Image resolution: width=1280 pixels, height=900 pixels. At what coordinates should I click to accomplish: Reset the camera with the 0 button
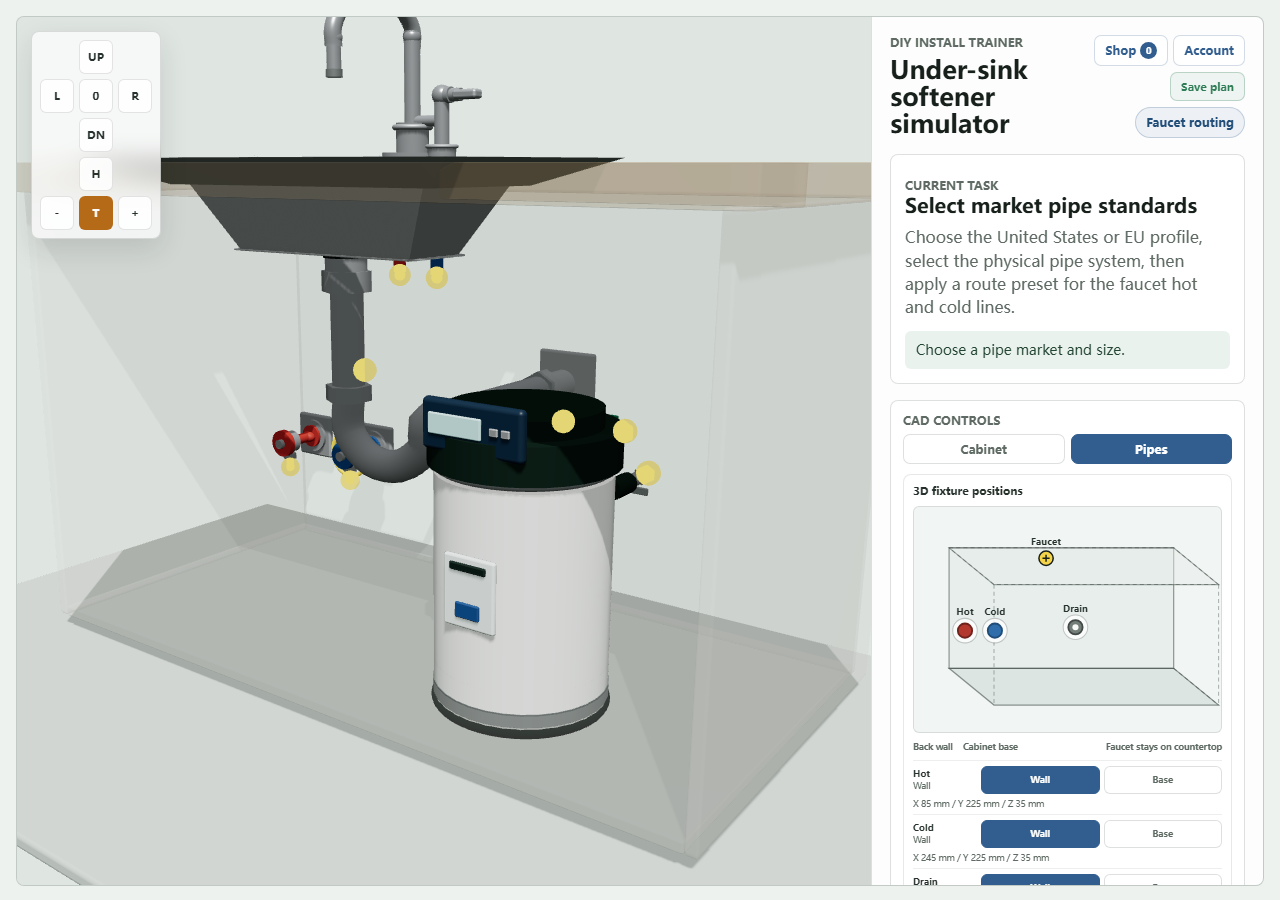pyautogui.click(x=96, y=96)
